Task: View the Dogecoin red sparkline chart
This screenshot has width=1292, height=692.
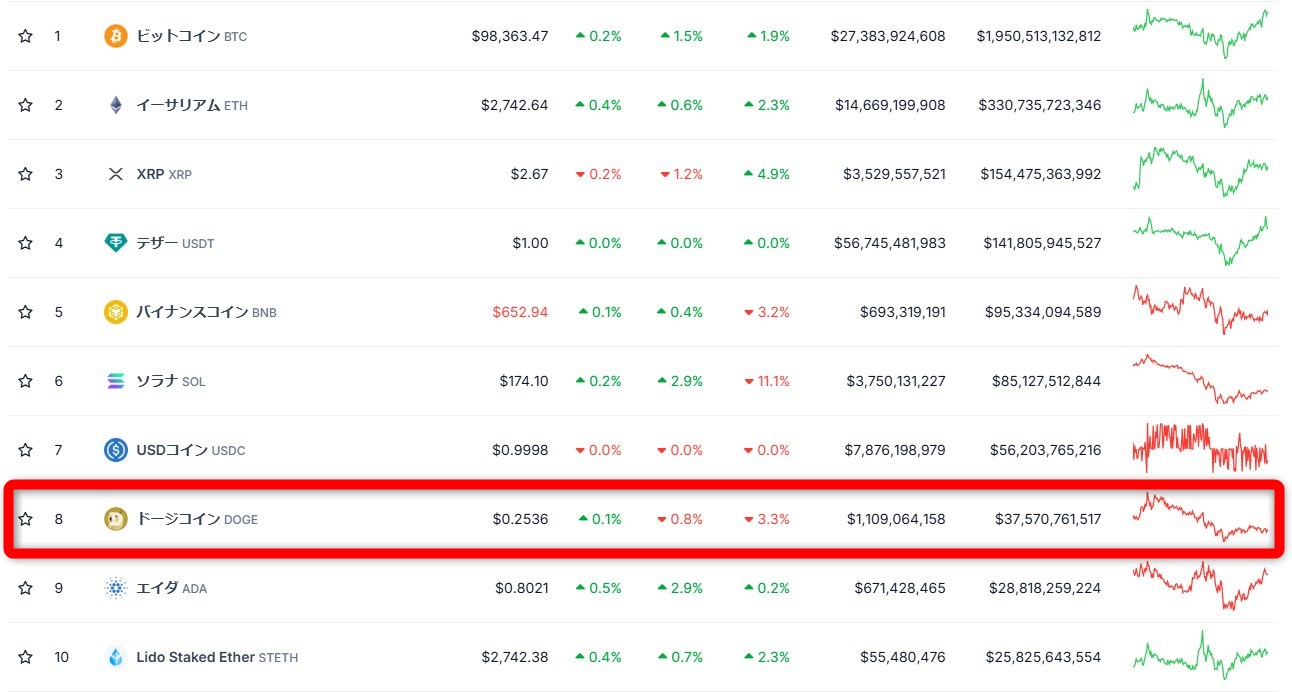Action: (1200, 517)
